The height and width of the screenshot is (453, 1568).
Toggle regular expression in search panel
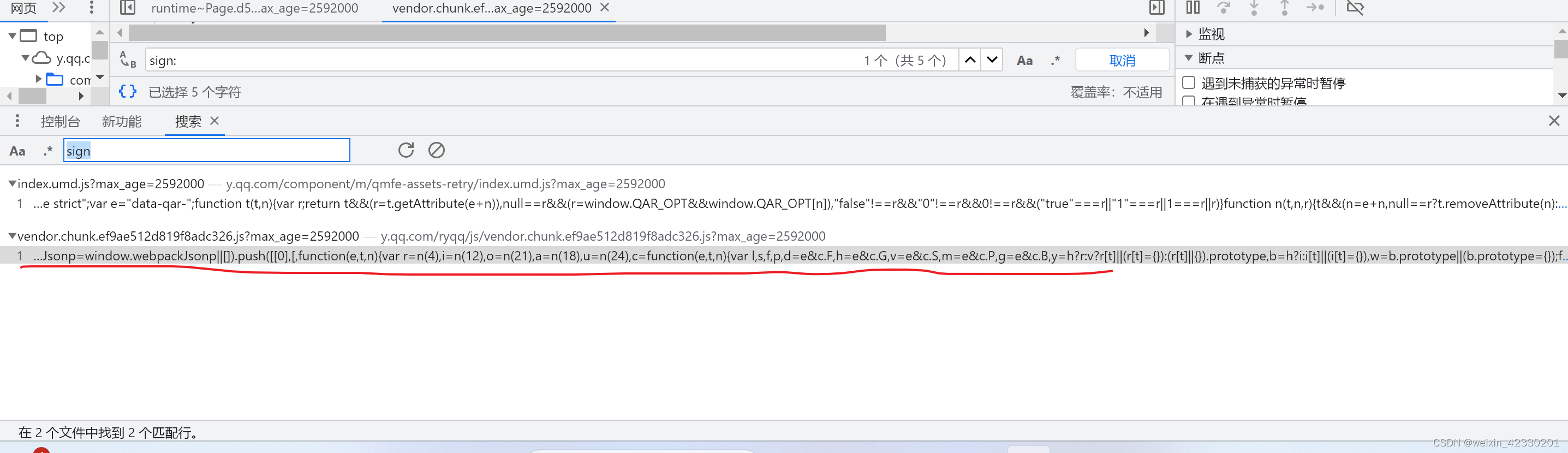[48, 151]
